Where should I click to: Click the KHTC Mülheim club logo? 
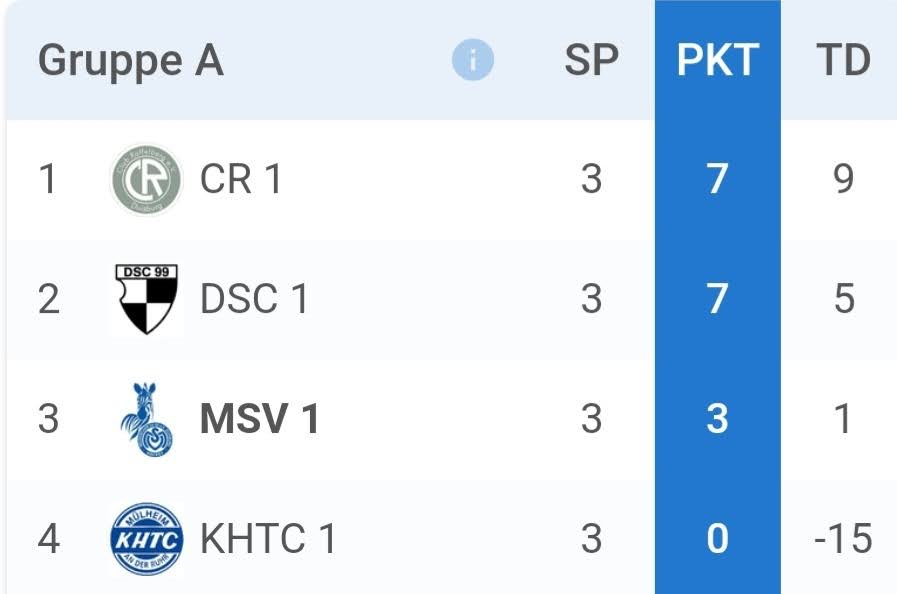click(146, 539)
